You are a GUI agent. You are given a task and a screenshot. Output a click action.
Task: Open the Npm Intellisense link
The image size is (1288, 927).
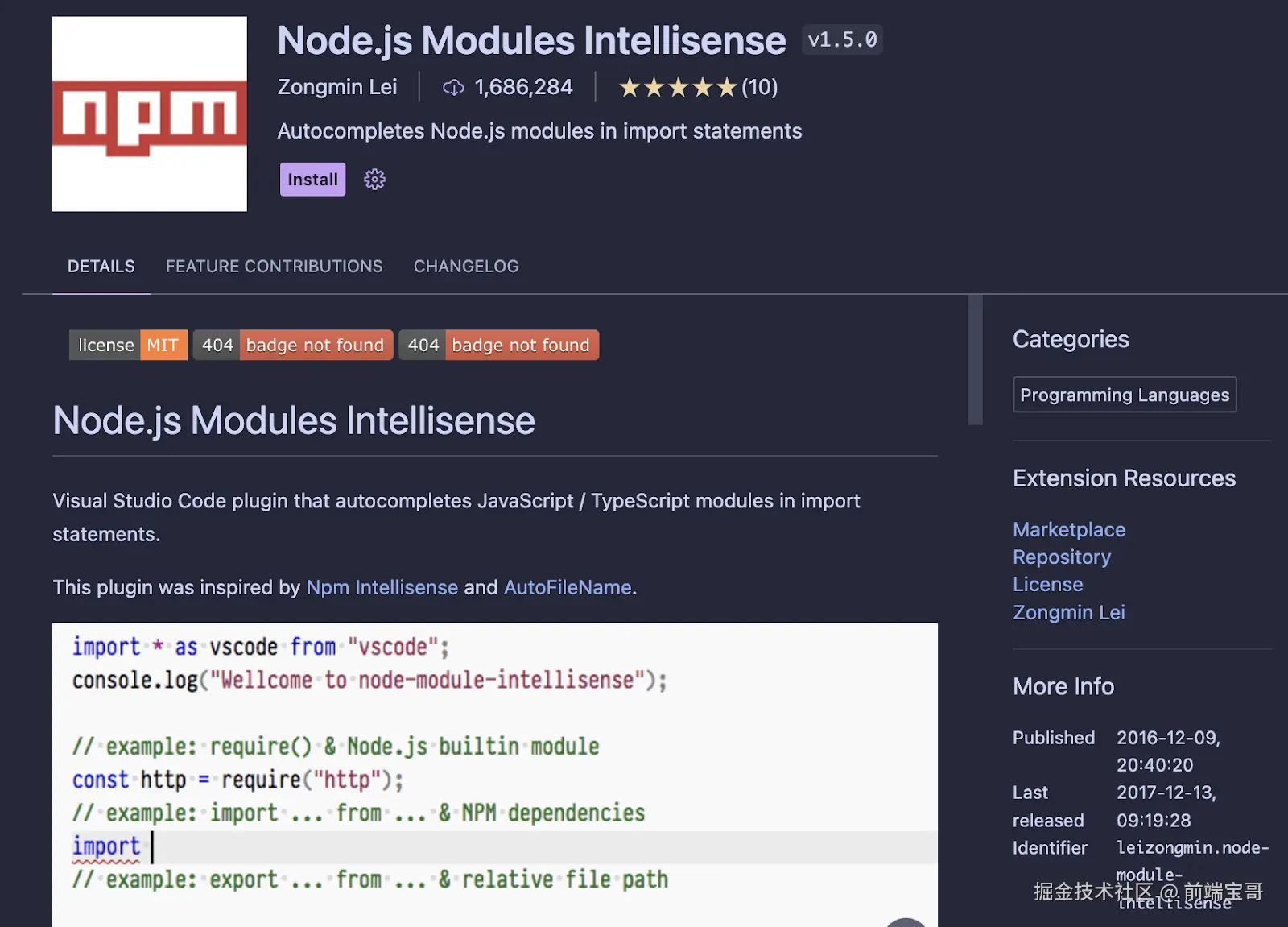(382, 587)
